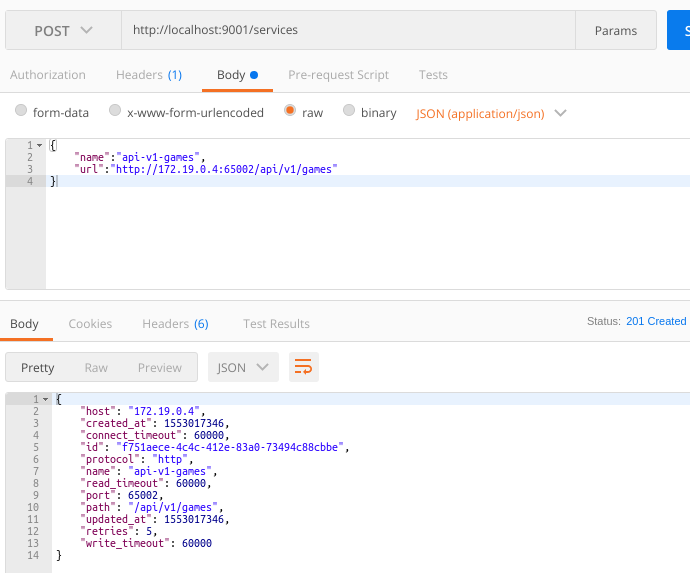Viewport: 690px width, 573px height.
Task: Open the Pre-request Script tab
Action: [x=338, y=75]
